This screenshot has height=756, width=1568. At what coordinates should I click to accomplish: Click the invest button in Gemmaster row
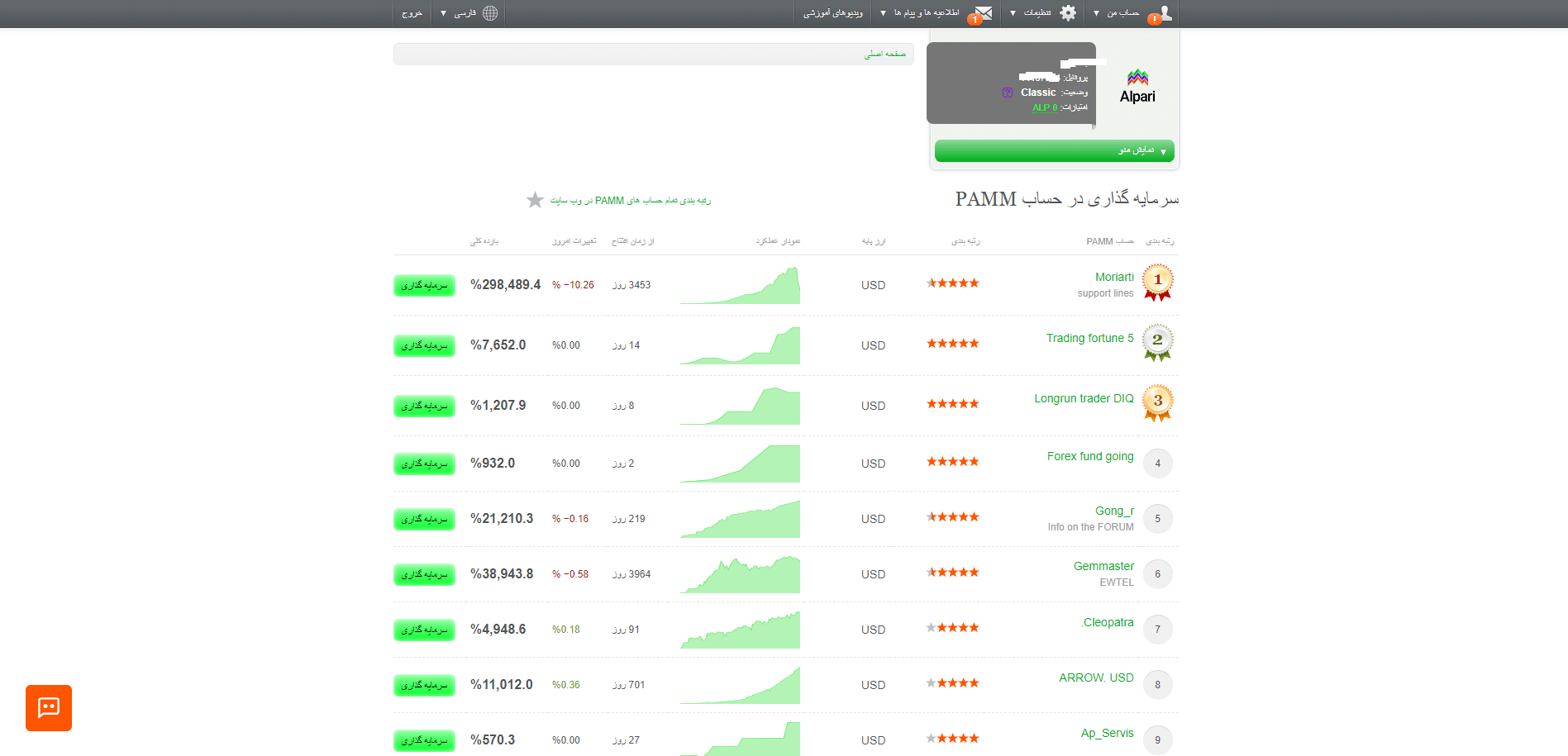tap(424, 574)
